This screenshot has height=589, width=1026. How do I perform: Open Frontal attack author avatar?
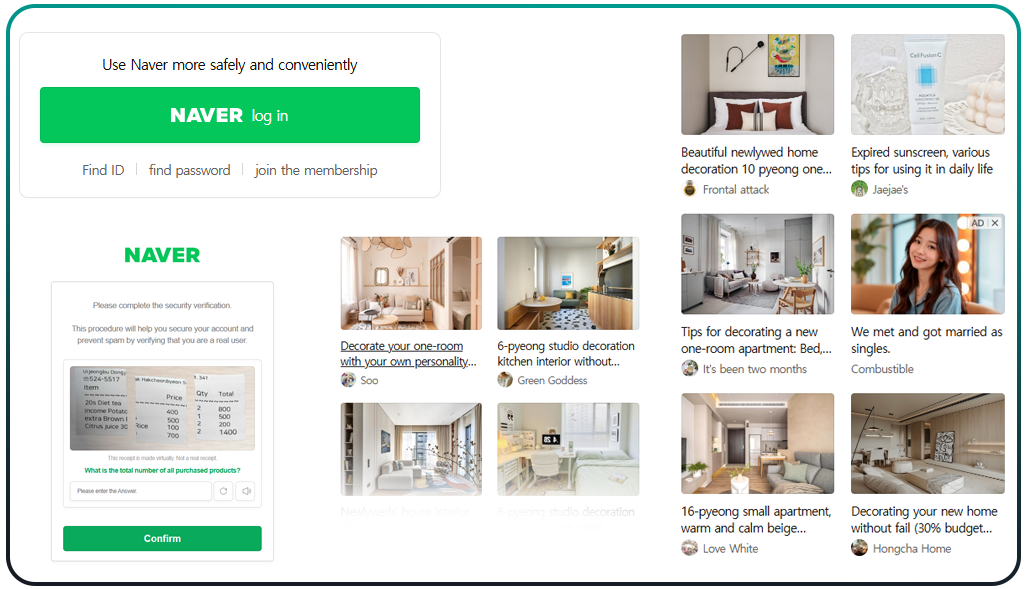tap(690, 189)
